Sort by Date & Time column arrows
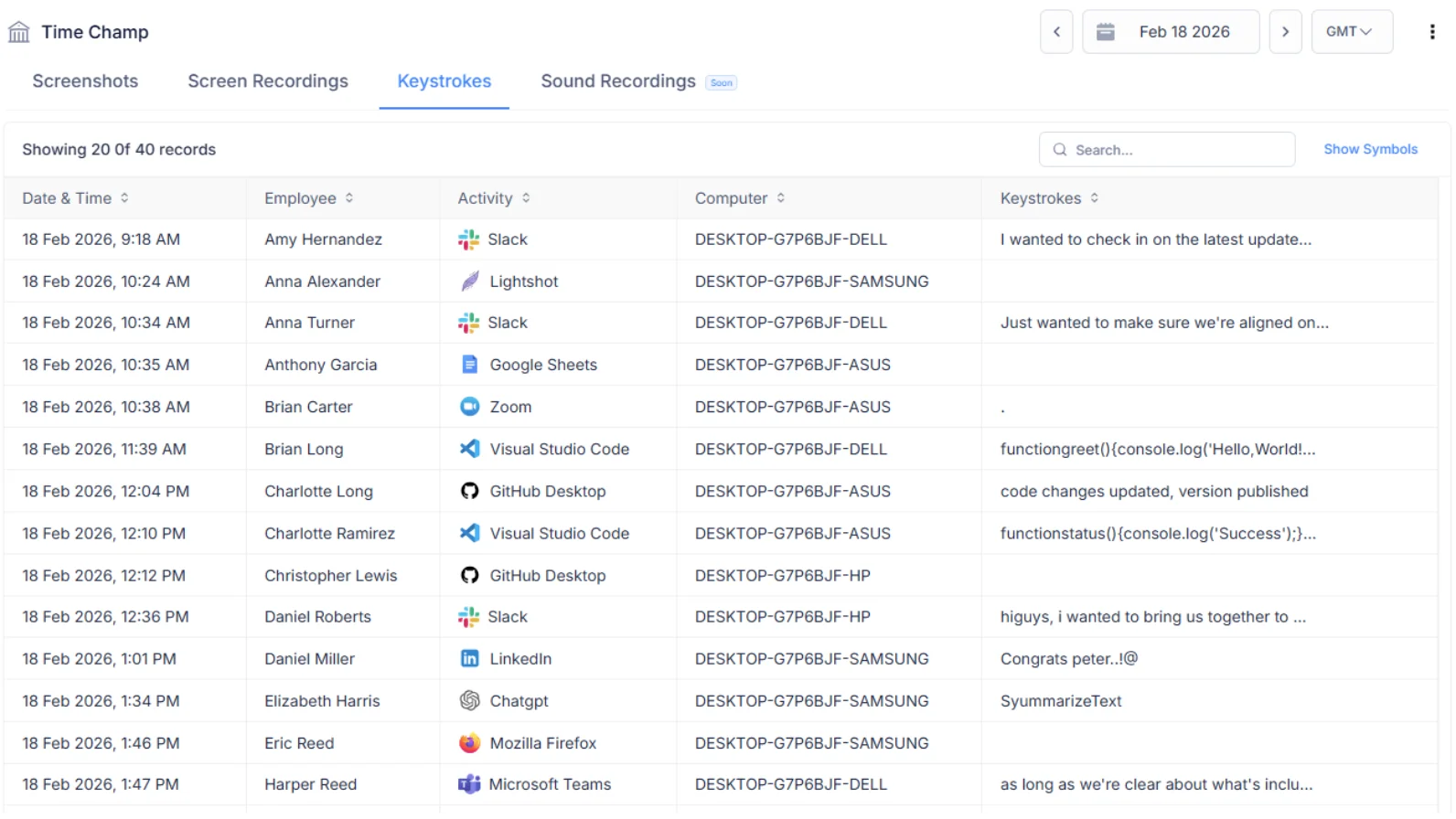This screenshot has width=1456, height=819. click(x=124, y=198)
